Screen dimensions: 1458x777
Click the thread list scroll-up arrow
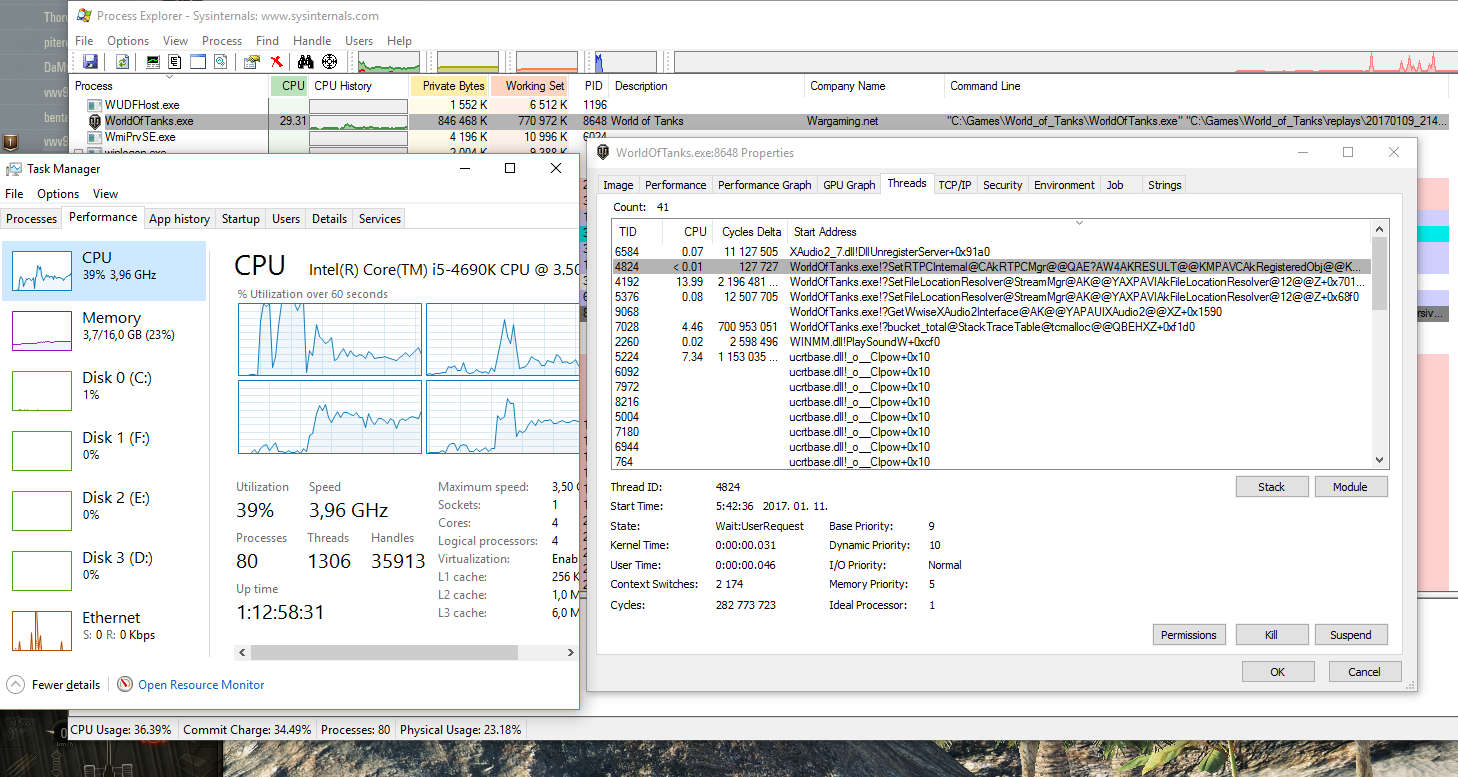(x=1380, y=230)
